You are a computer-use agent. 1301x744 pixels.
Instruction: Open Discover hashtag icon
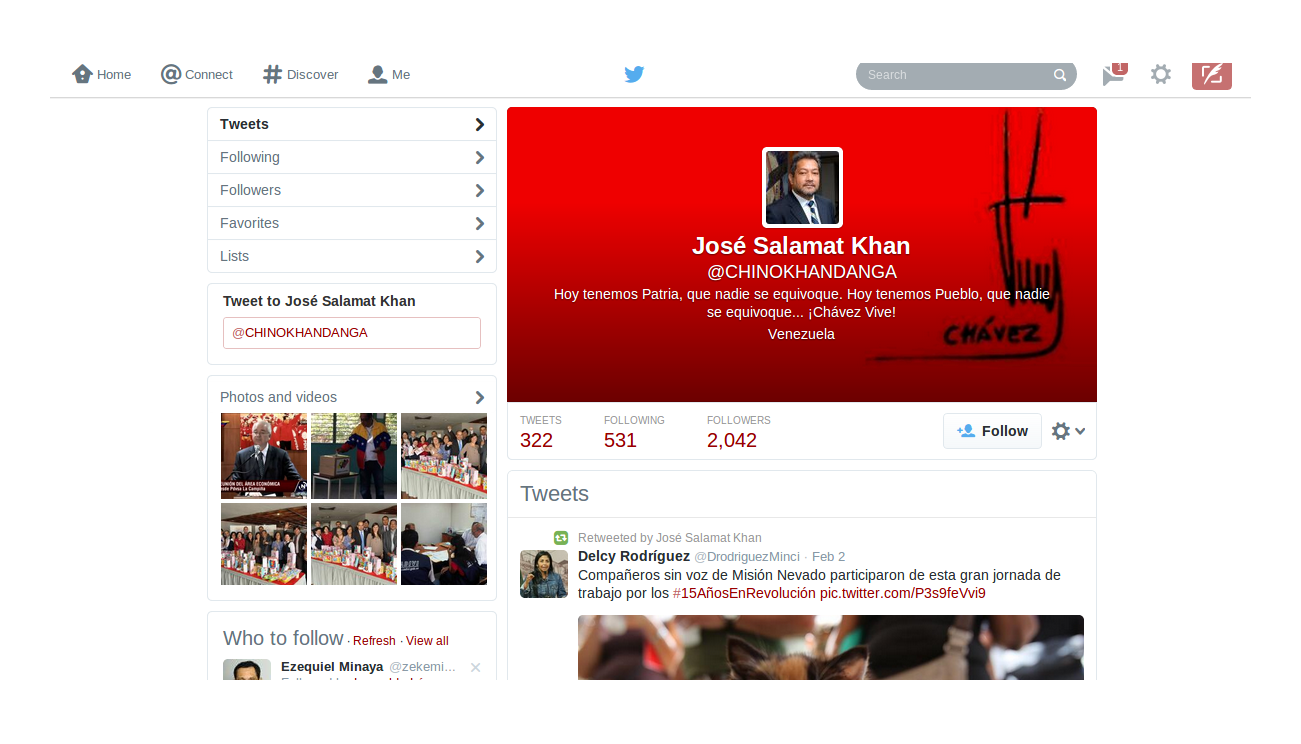tap(272, 74)
